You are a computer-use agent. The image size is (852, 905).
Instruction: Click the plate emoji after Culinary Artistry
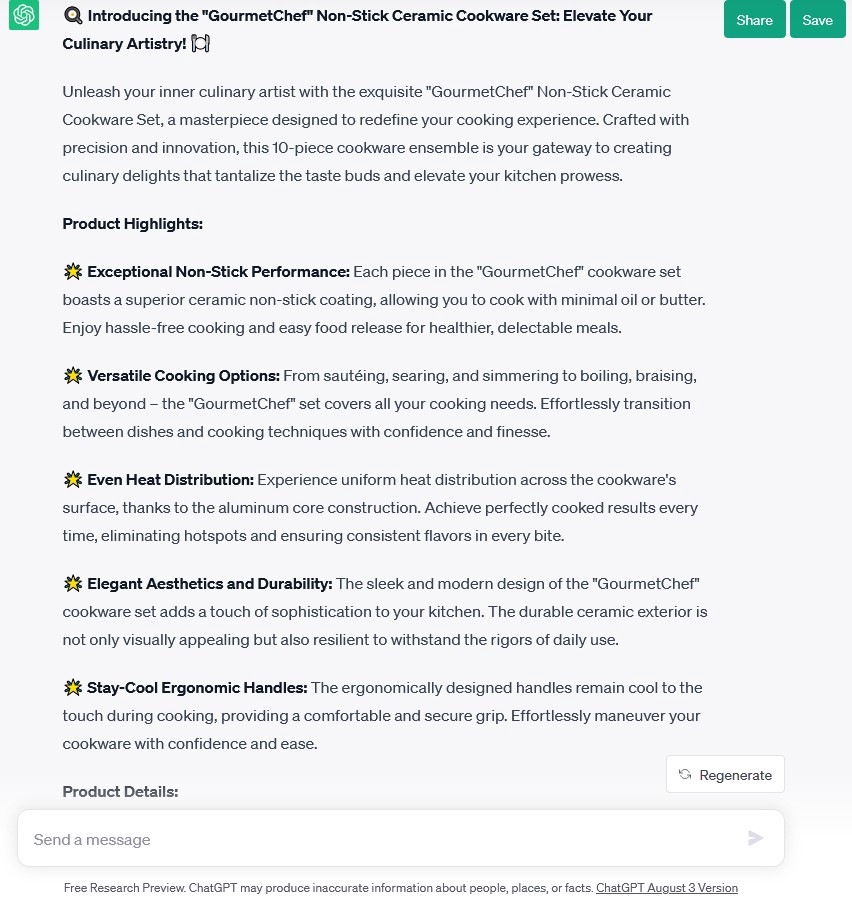coord(200,44)
